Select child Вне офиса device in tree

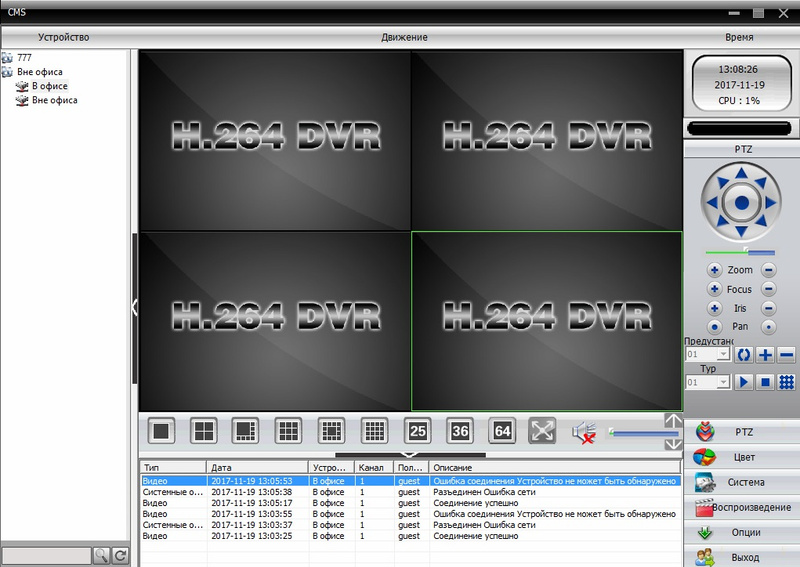[x=55, y=100]
